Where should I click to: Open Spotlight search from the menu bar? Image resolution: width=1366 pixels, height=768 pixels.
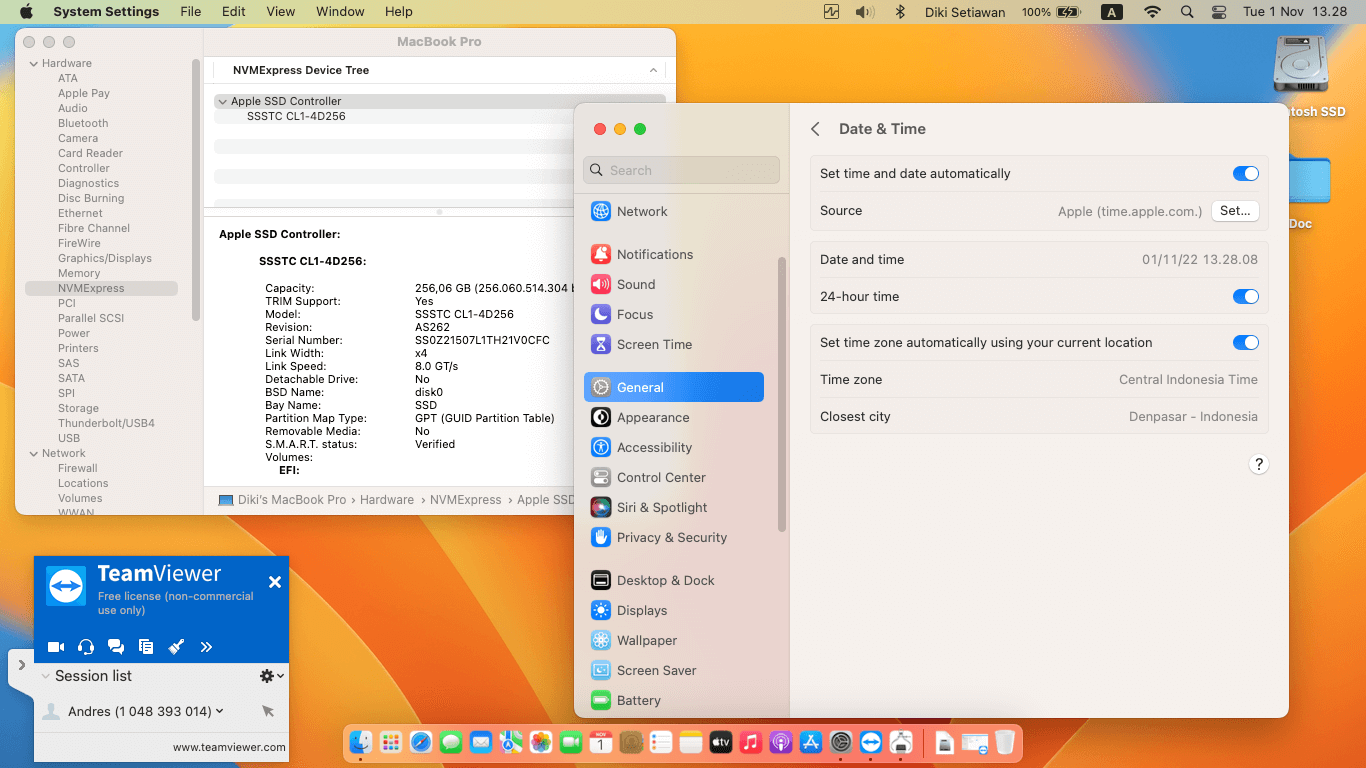pos(1187,12)
